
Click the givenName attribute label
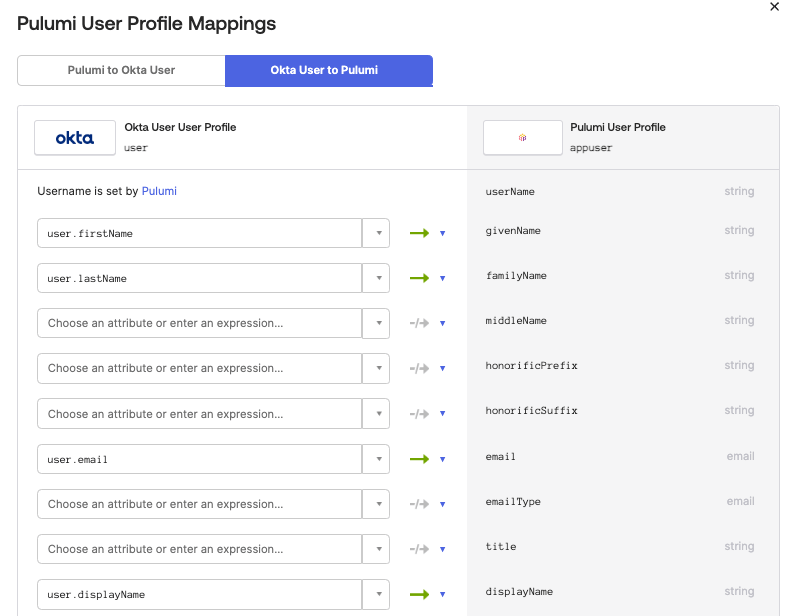click(x=513, y=231)
